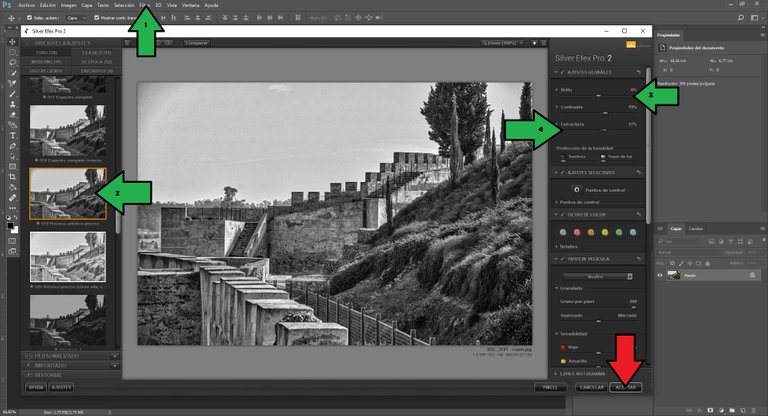Screen dimensions: 768x416
Task: Expand the Brillo sub-sliders triangle
Action: tap(556, 90)
